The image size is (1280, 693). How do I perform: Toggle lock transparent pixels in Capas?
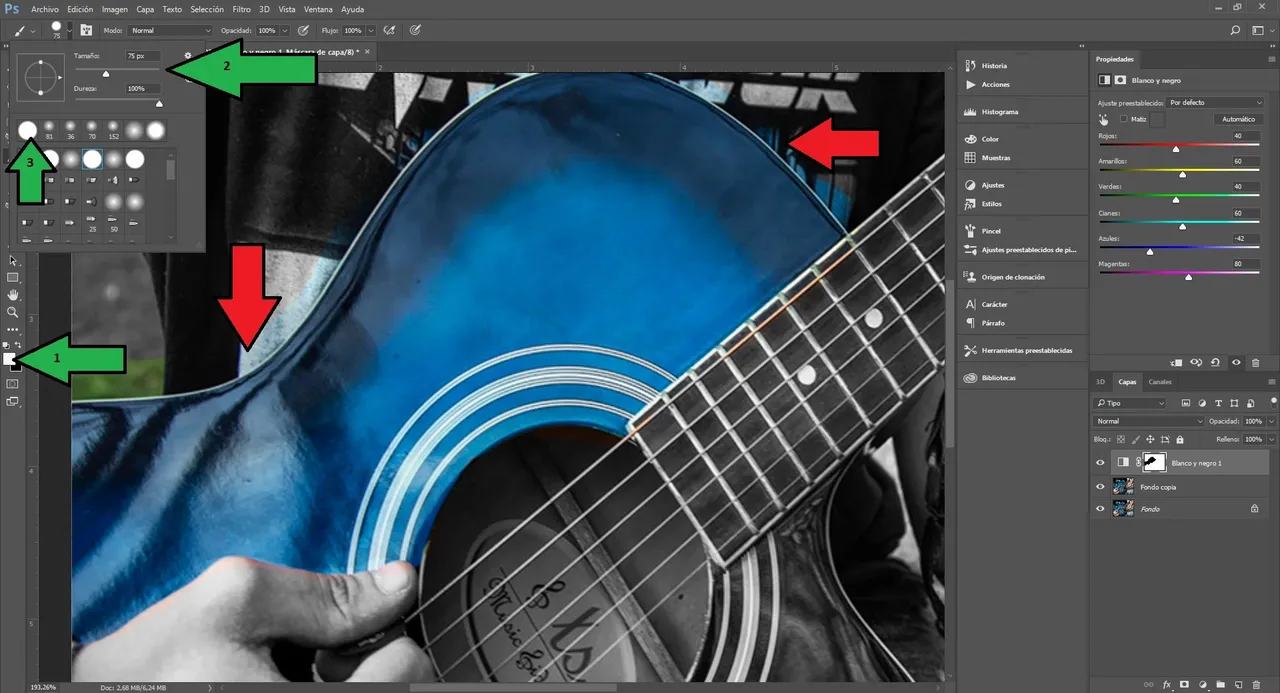click(x=1121, y=439)
